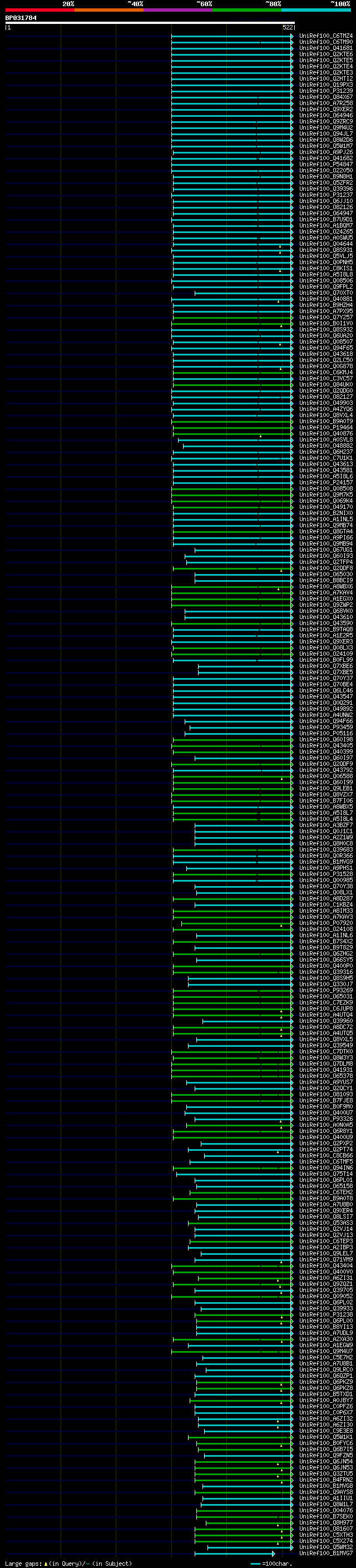The width and height of the screenshot is (356, 1568).
Task: Click the UniRef100_Q2QDG0 label
Action: click(x=325, y=391)
